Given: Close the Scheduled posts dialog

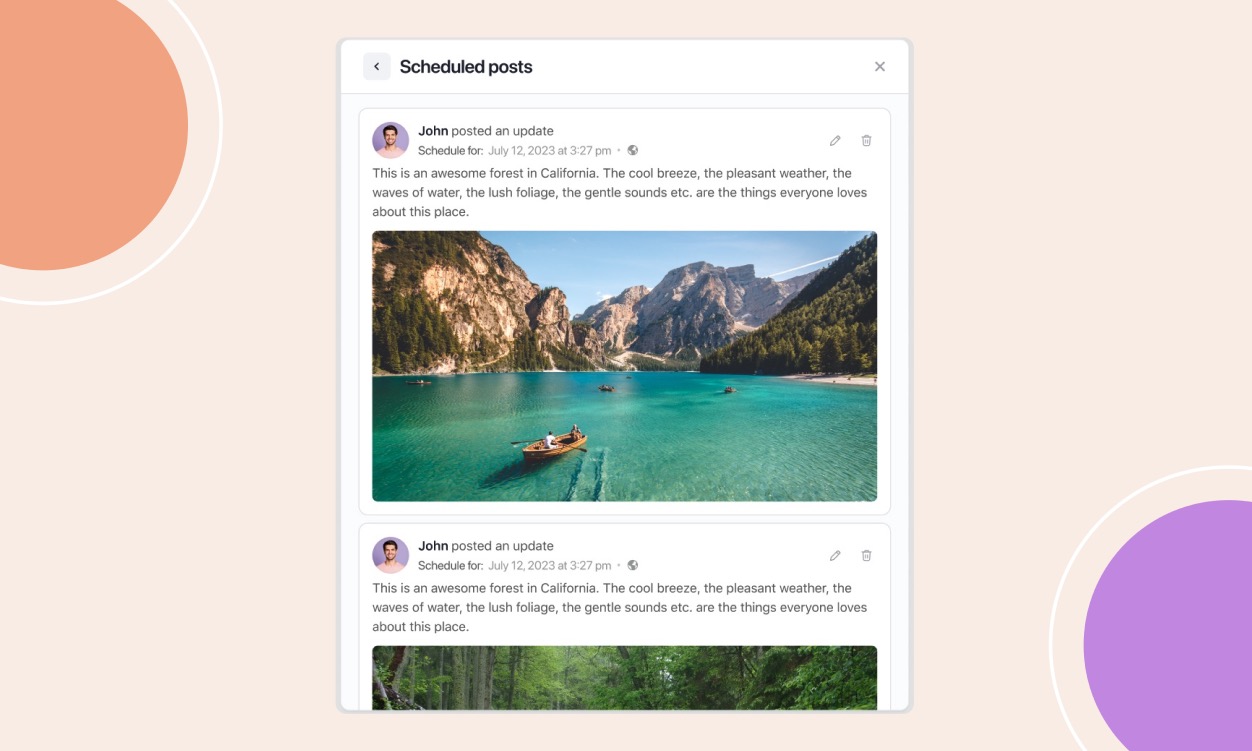Looking at the screenshot, I should point(880,67).
